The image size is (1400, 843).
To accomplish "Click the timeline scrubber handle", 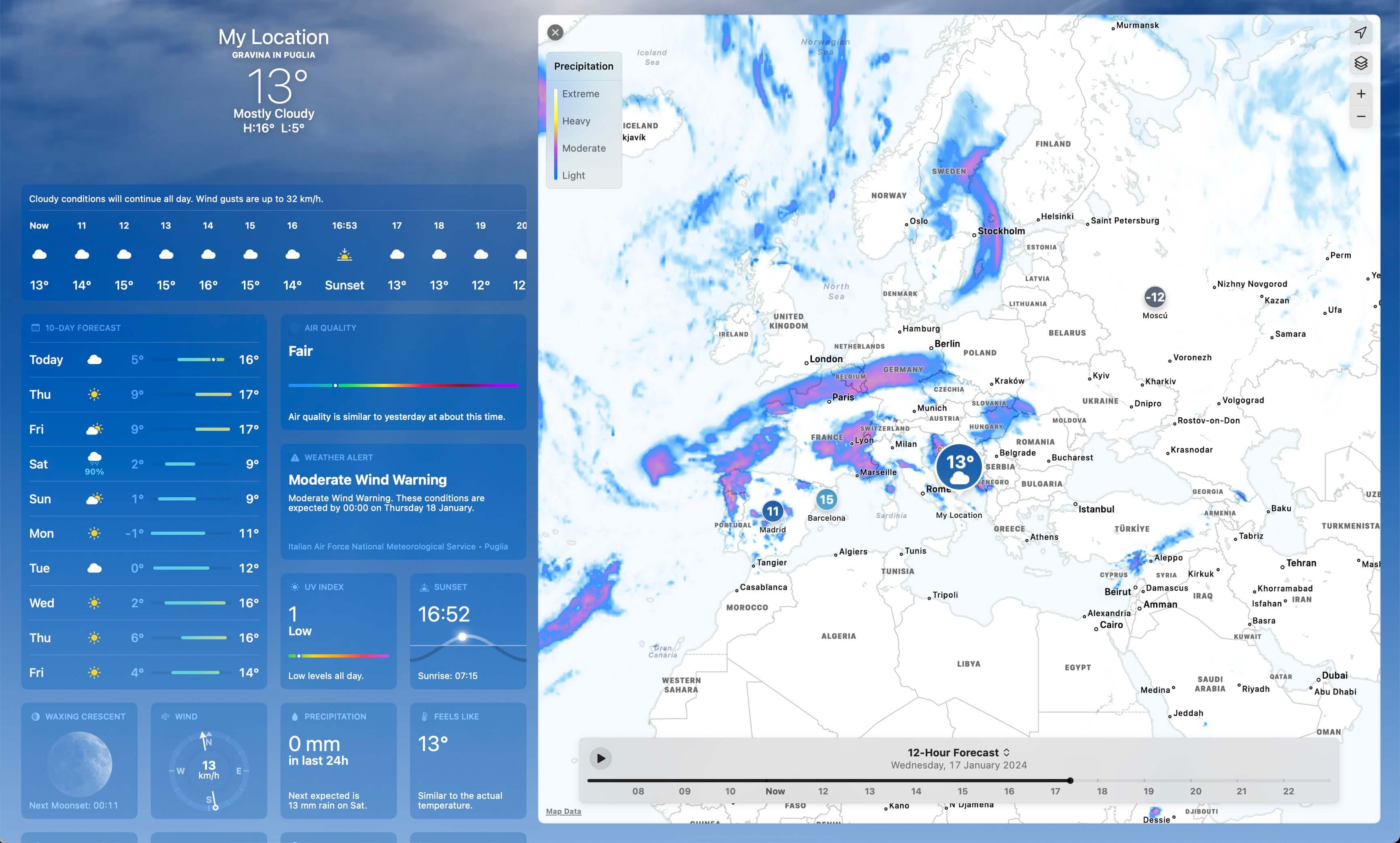I will (x=1070, y=781).
